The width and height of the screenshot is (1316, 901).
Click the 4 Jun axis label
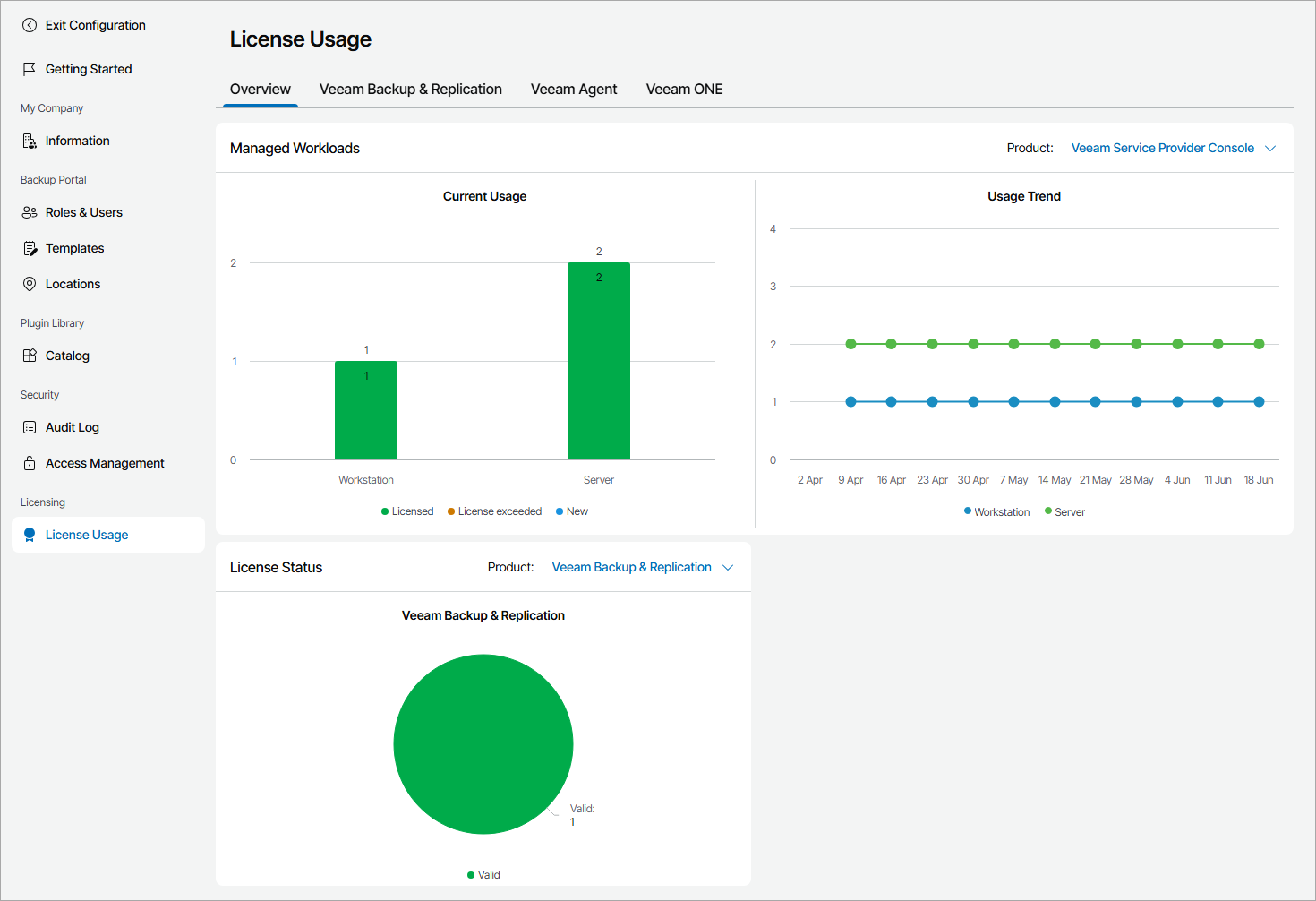coord(1177,480)
